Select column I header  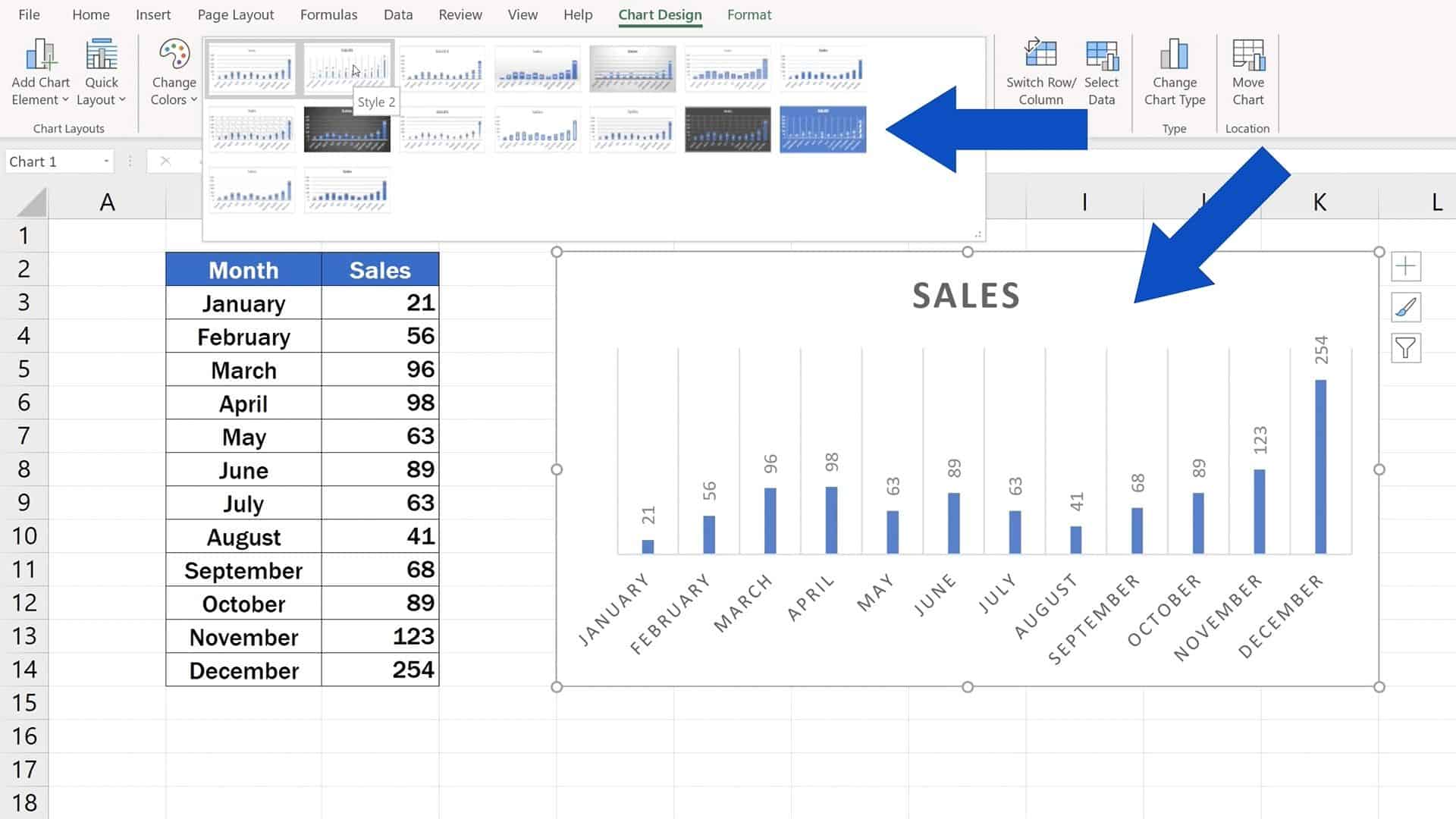point(1084,202)
